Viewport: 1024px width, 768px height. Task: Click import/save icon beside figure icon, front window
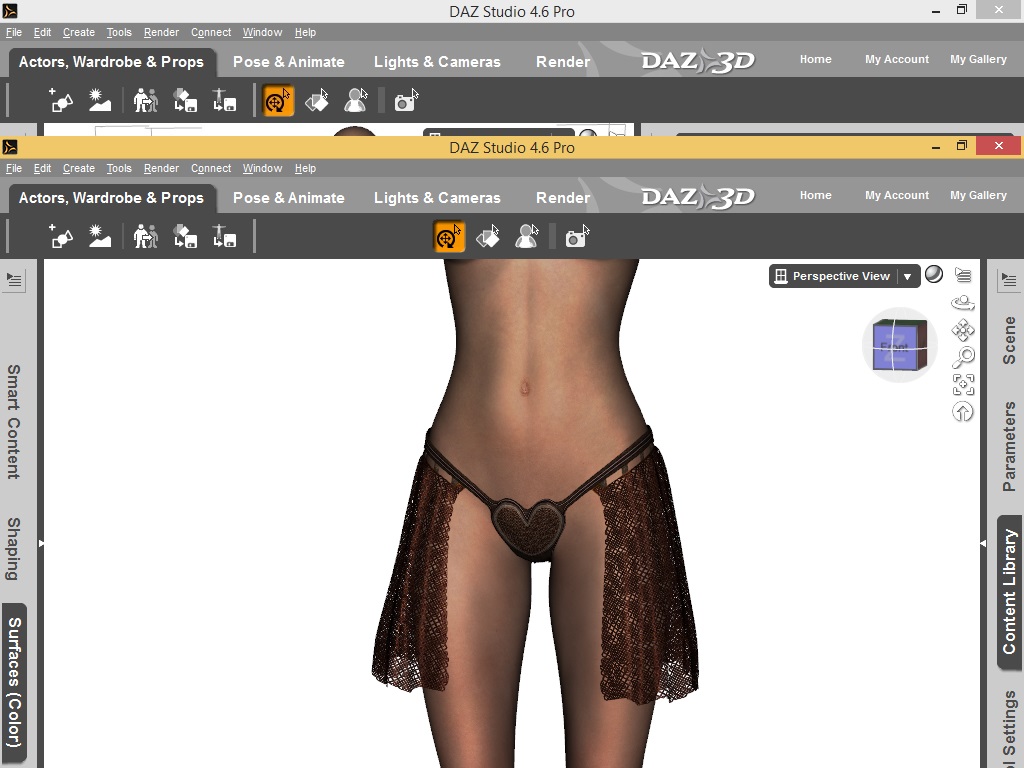click(185, 236)
